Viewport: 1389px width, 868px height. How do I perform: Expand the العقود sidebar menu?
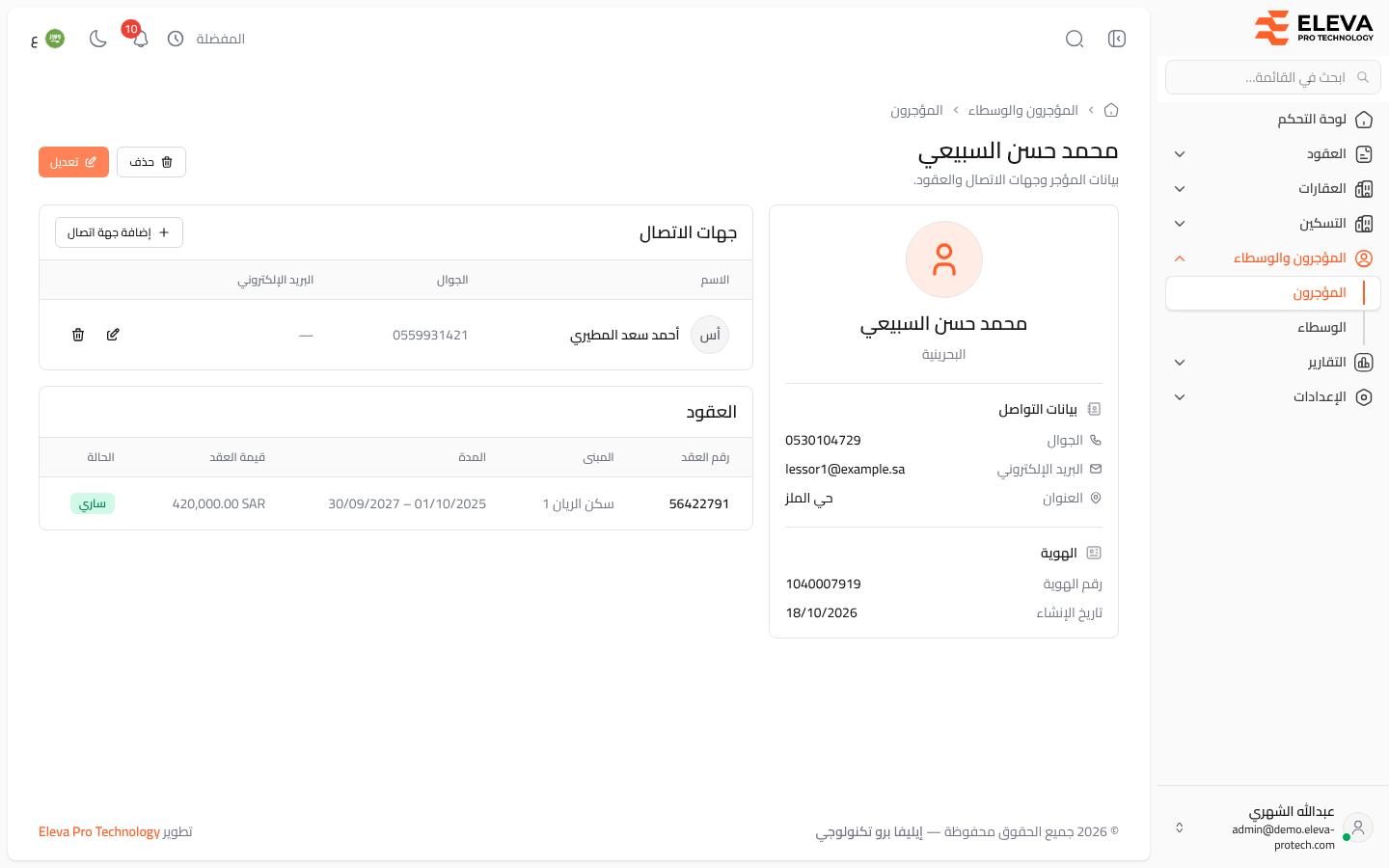[x=1273, y=154]
